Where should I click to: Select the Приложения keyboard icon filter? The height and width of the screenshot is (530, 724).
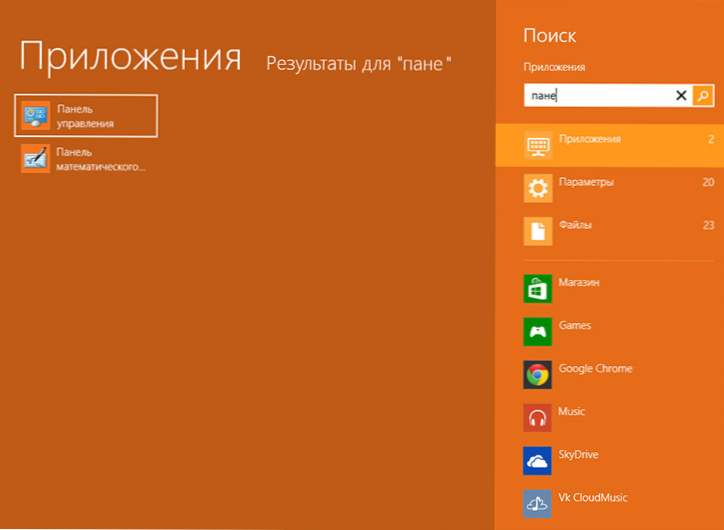538,145
